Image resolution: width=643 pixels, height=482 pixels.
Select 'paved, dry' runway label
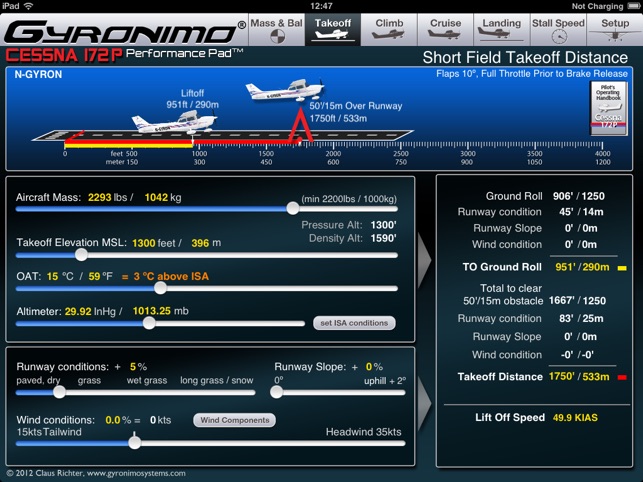(38, 381)
